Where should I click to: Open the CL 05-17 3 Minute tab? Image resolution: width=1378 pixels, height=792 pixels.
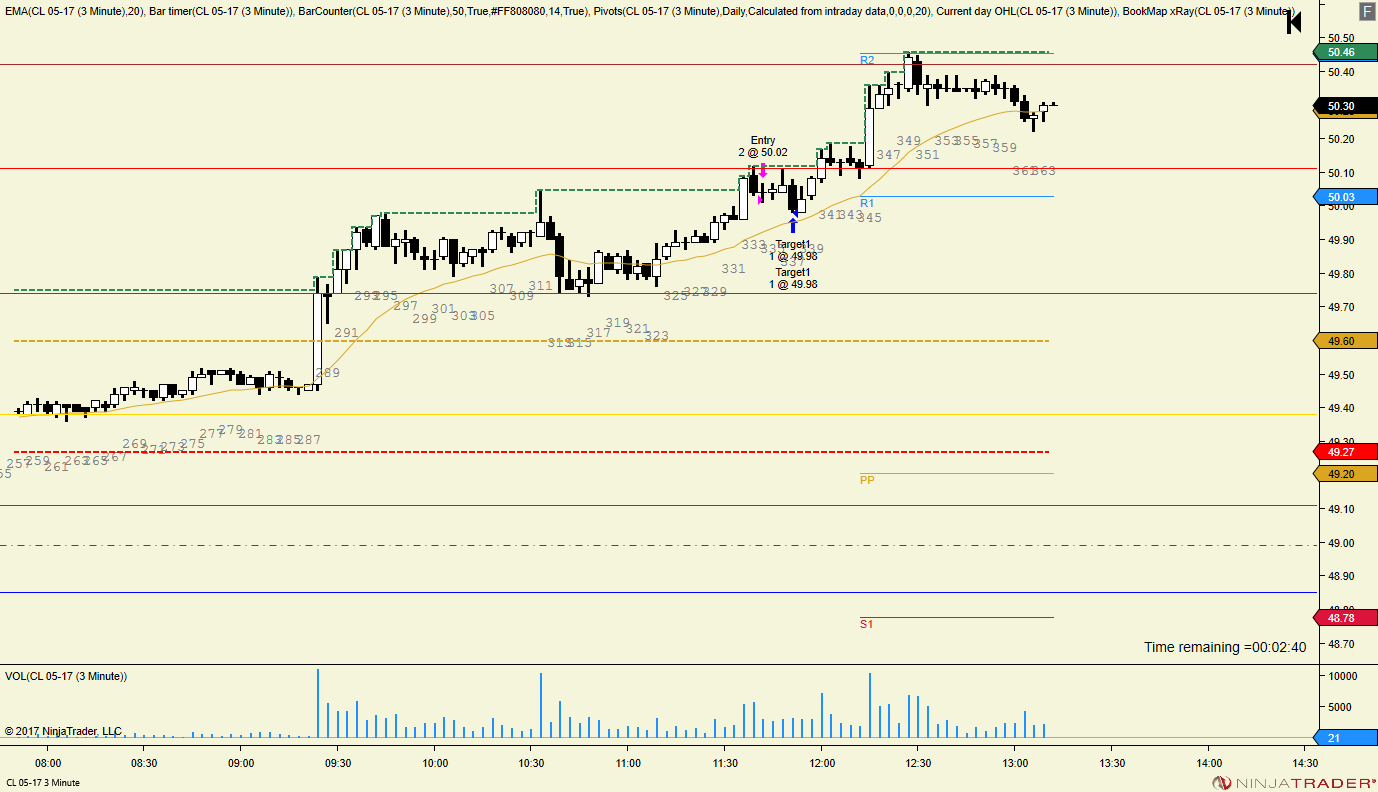click(x=43, y=782)
